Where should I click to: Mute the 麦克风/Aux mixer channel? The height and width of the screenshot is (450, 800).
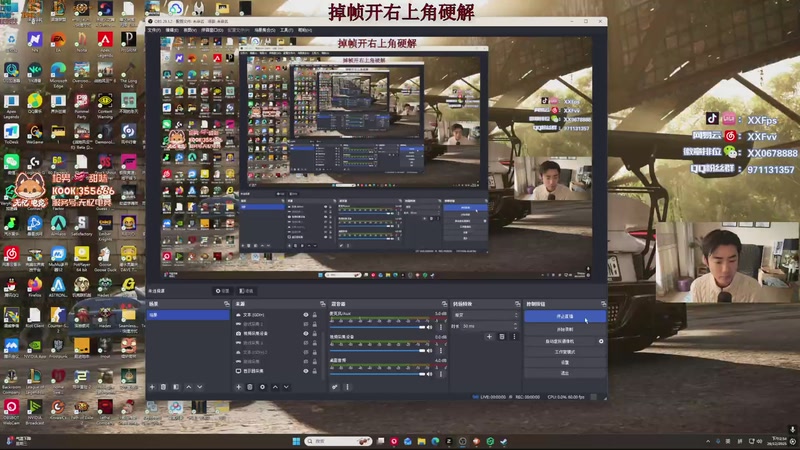(x=430, y=327)
